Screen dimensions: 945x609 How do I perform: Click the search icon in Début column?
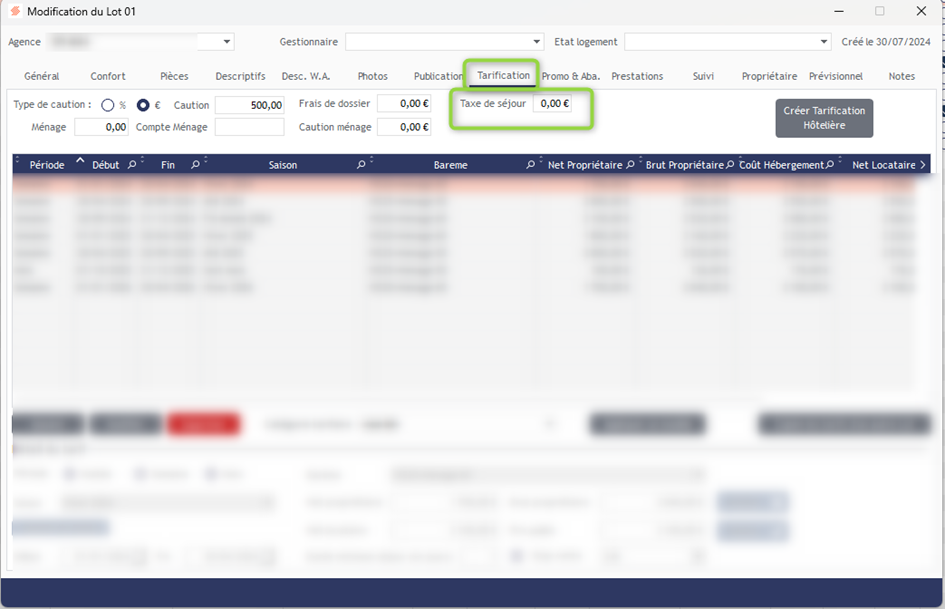click(x=132, y=165)
